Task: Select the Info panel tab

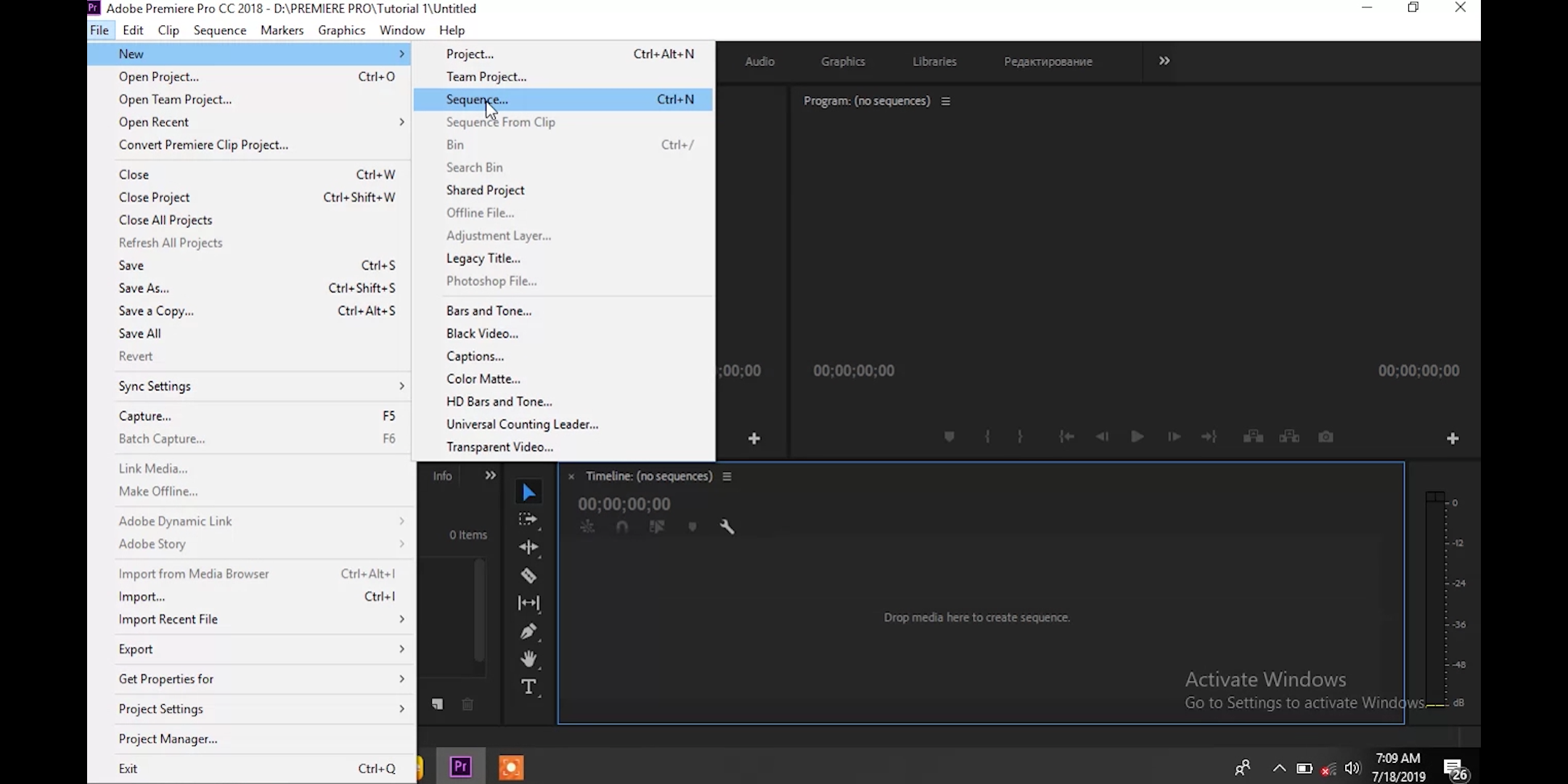Action: click(442, 476)
